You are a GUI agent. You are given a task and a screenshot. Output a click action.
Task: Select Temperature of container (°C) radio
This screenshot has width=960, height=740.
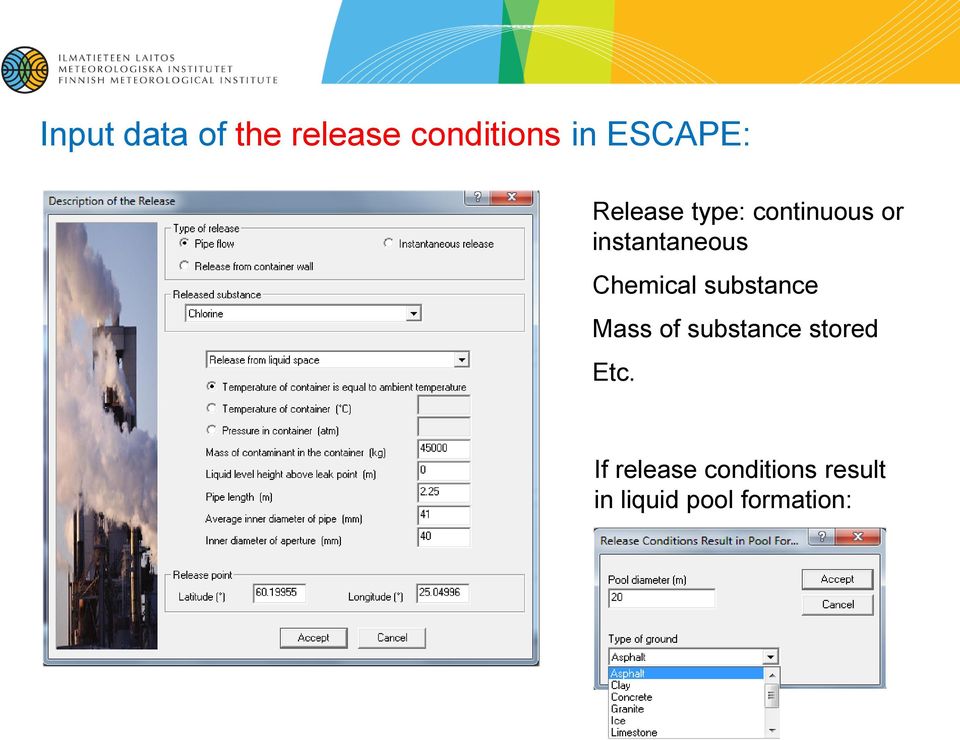pos(211,408)
